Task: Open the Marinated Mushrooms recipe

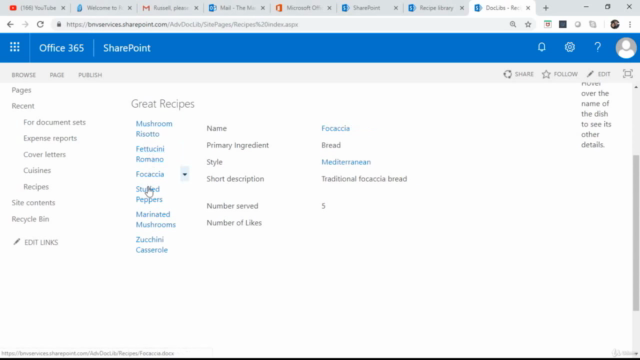Action: 156,219
